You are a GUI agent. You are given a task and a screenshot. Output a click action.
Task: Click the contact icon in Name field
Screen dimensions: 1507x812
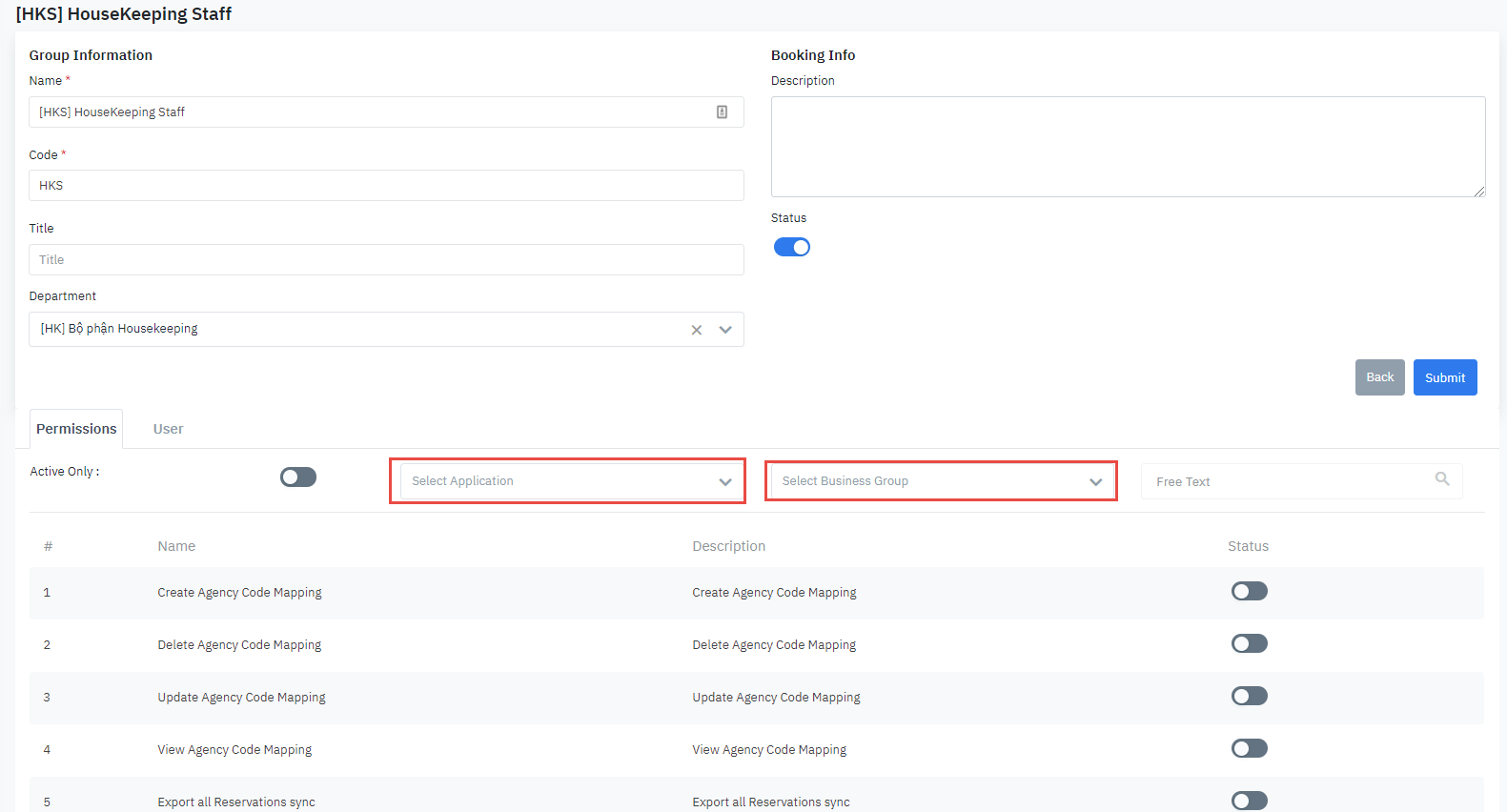[722, 112]
